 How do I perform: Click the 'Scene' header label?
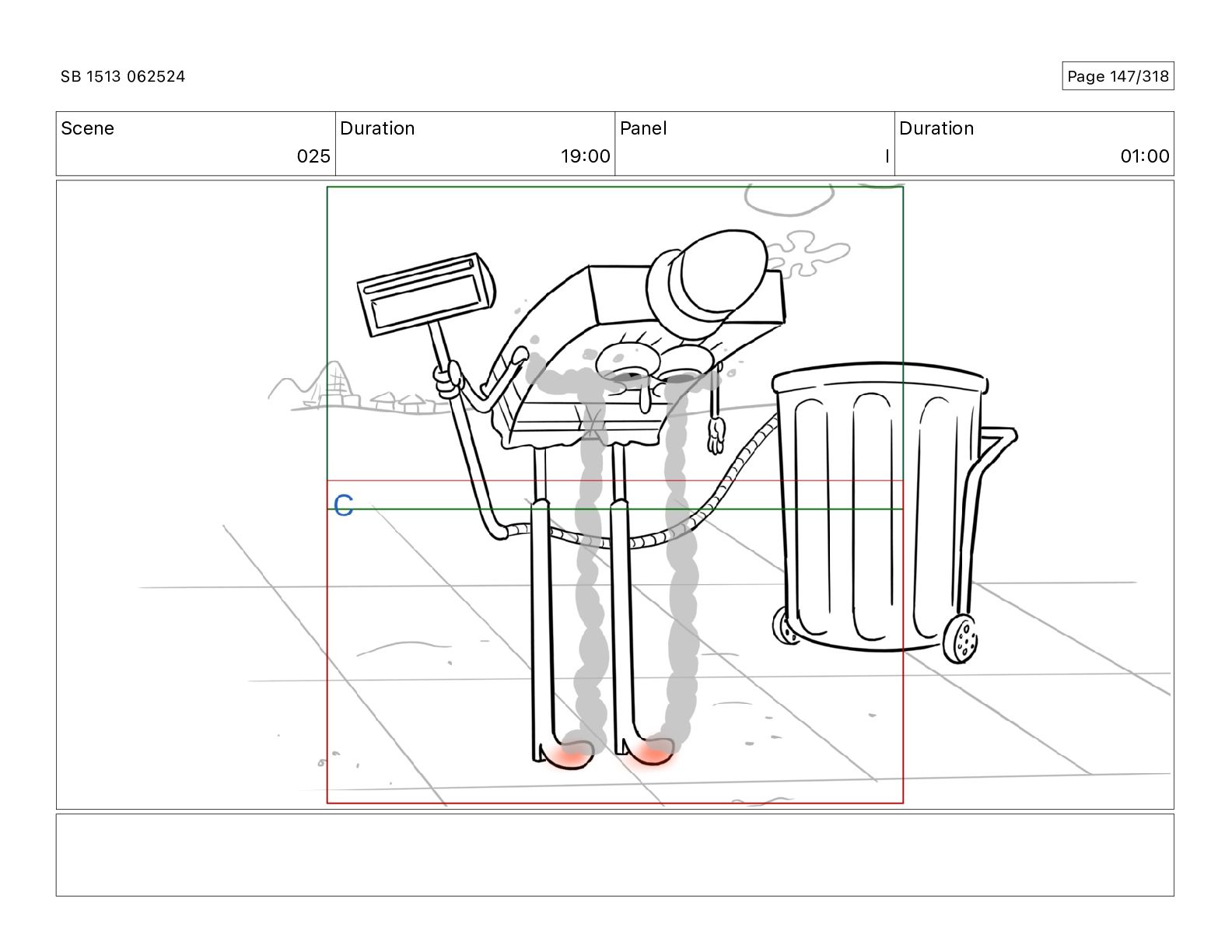tap(87, 128)
